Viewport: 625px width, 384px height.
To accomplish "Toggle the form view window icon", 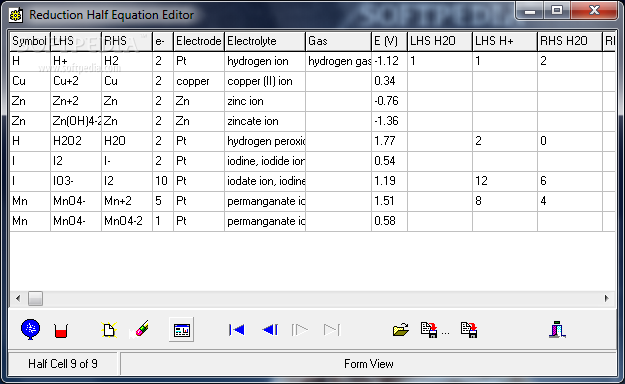I will pos(182,330).
